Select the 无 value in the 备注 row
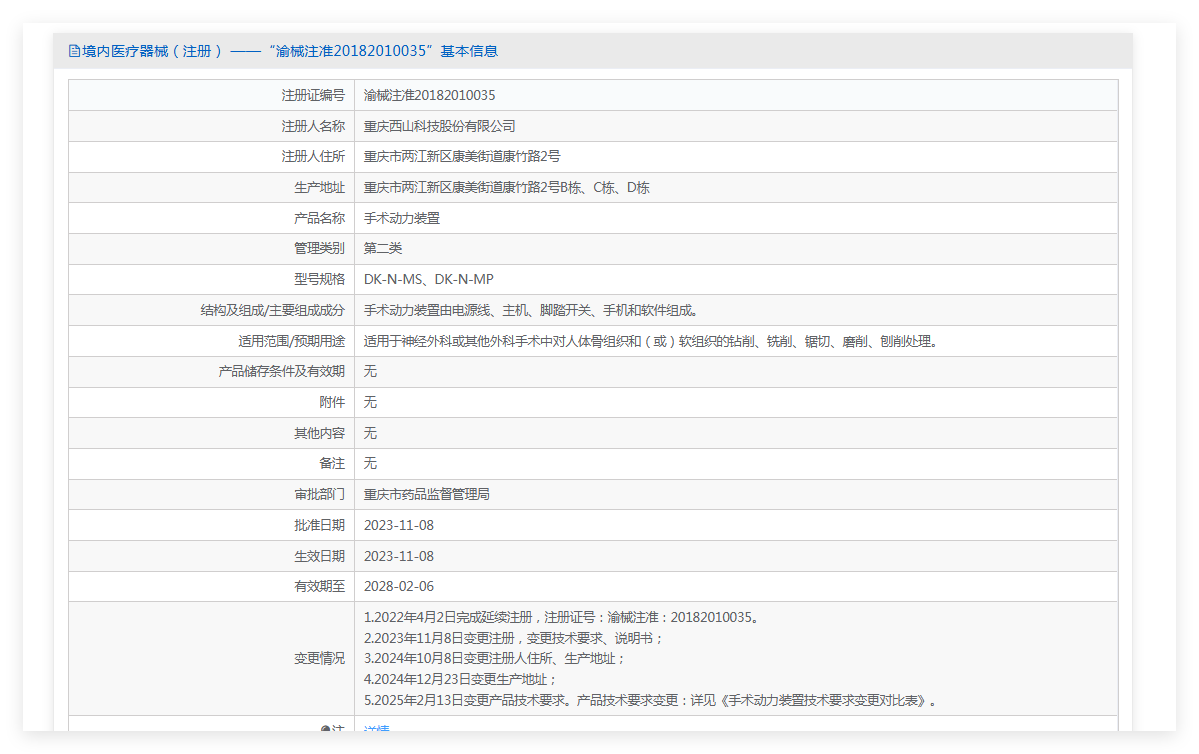This screenshot has width=1199, height=754. click(370, 463)
